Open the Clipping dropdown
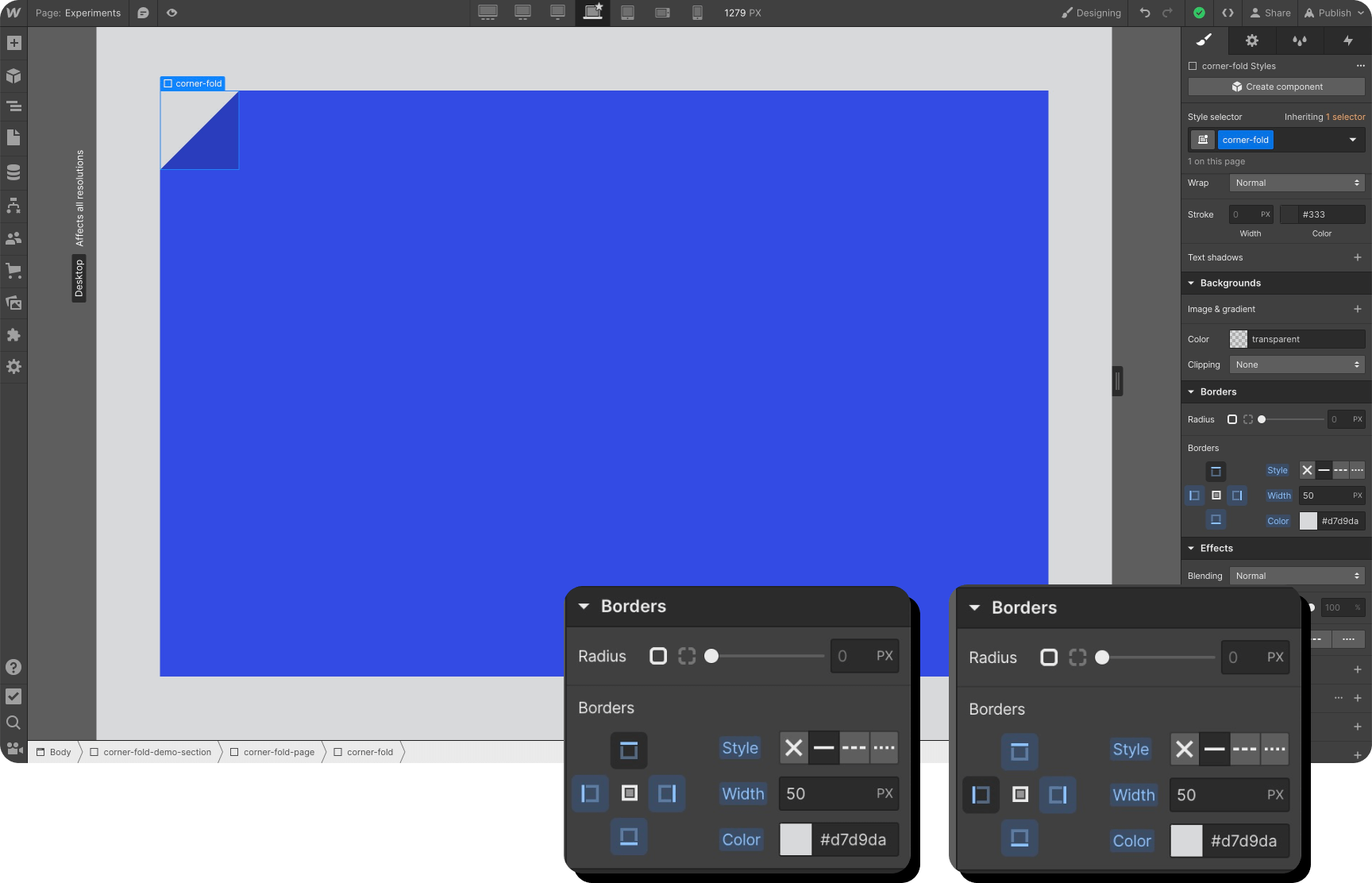Image resolution: width=1372 pixels, height=883 pixels. 1296,364
